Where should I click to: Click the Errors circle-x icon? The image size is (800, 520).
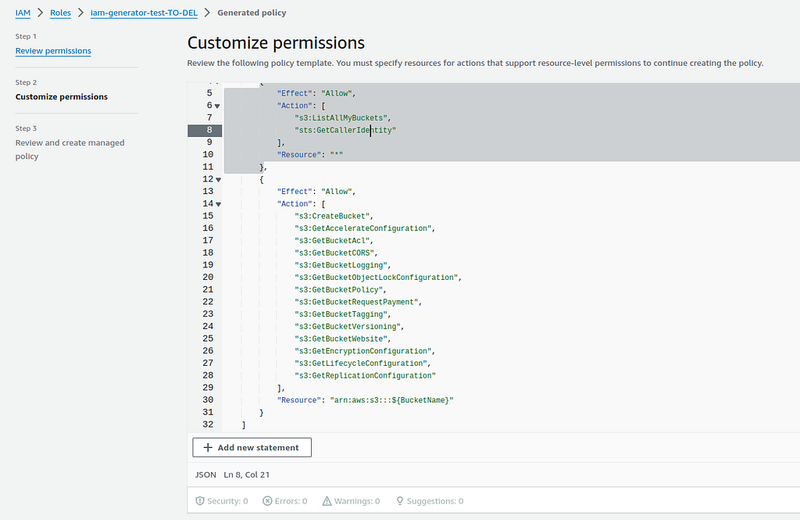click(267, 501)
